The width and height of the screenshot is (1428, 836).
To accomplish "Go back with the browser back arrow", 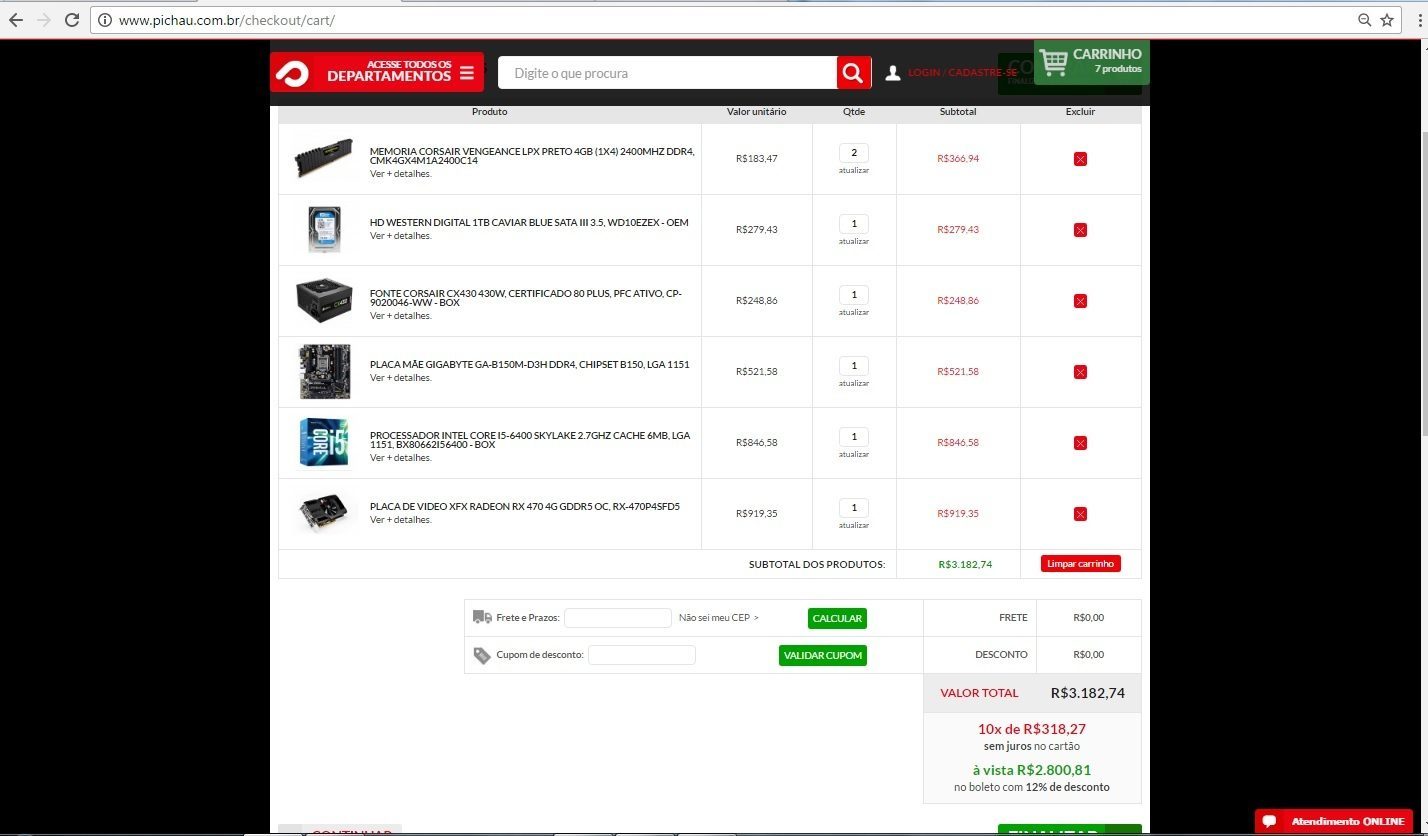I will (x=16, y=20).
